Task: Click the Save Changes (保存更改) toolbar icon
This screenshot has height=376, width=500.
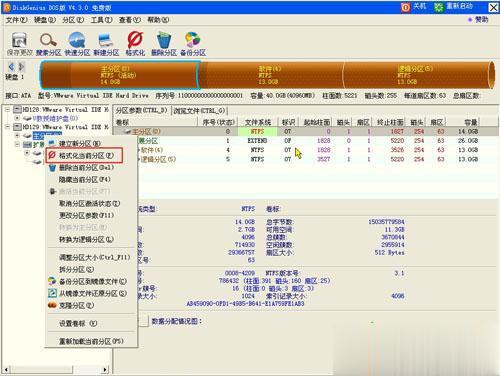Action: 19,40
